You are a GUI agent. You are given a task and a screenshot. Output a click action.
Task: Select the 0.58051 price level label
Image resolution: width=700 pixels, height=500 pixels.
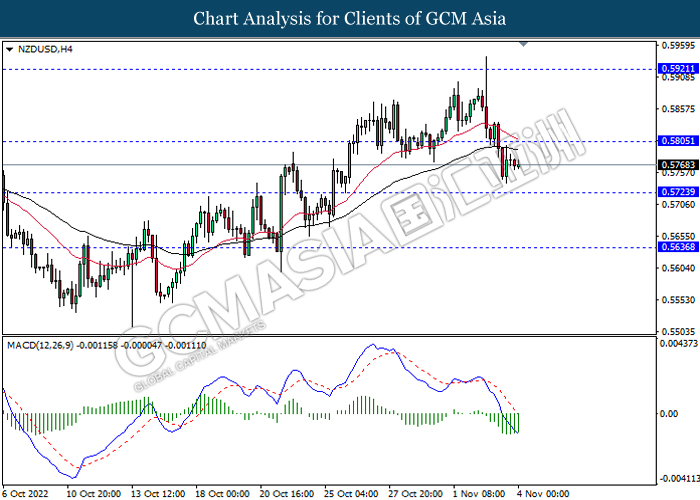point(678,141)
